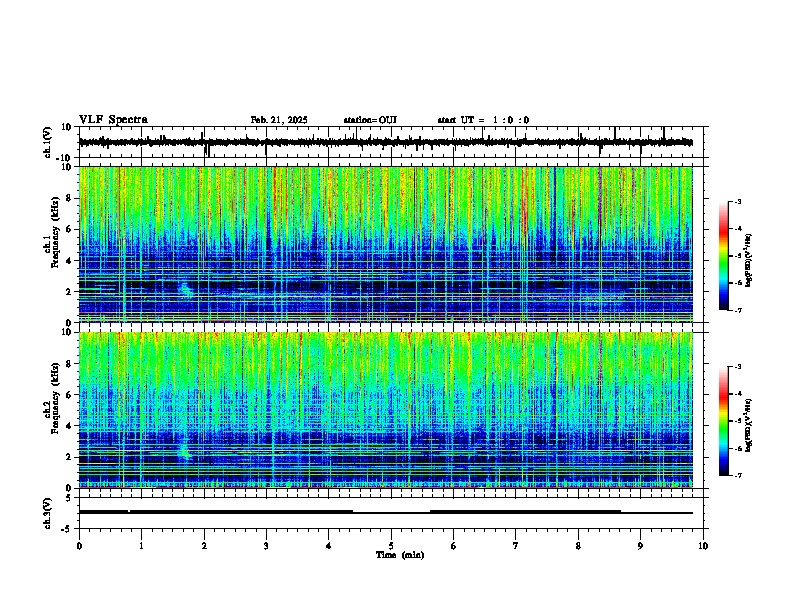The height and width of the screenshot is (612, 792).
Task: Click the blob near 2 kHz in ch.1 spectrogram
Action: [x=186, y=290]
